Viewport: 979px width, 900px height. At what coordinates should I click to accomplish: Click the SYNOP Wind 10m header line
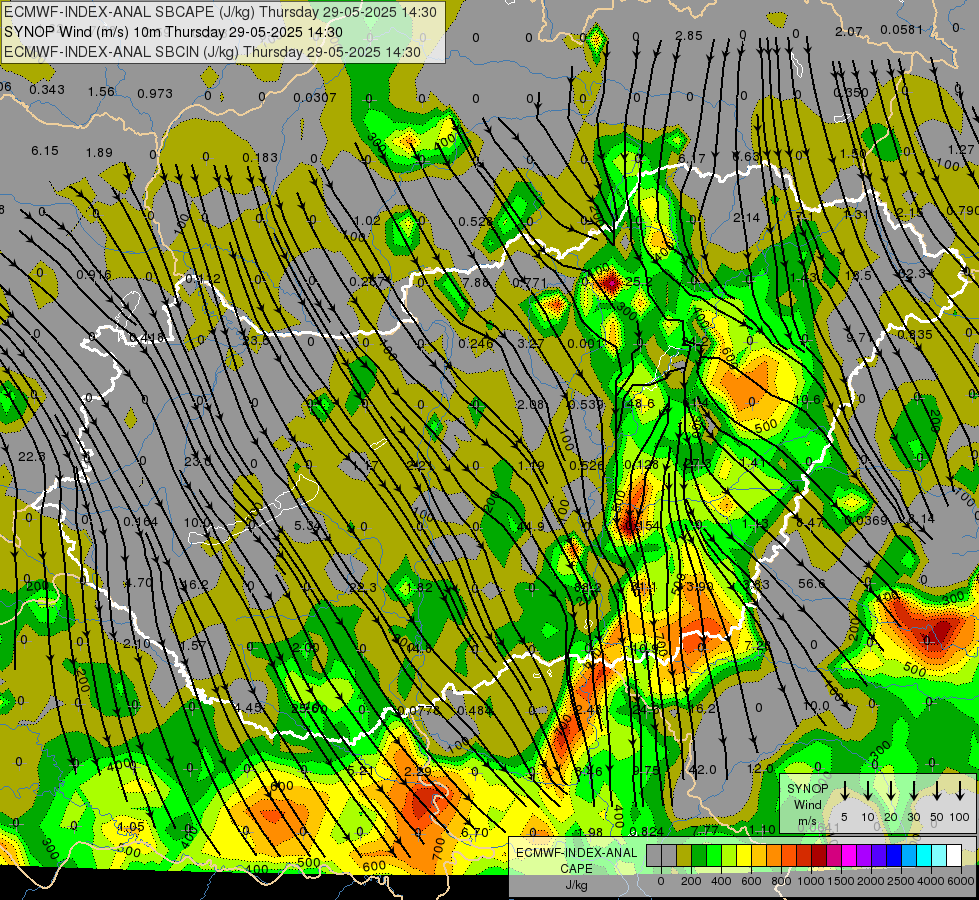[x=173, y=32]
